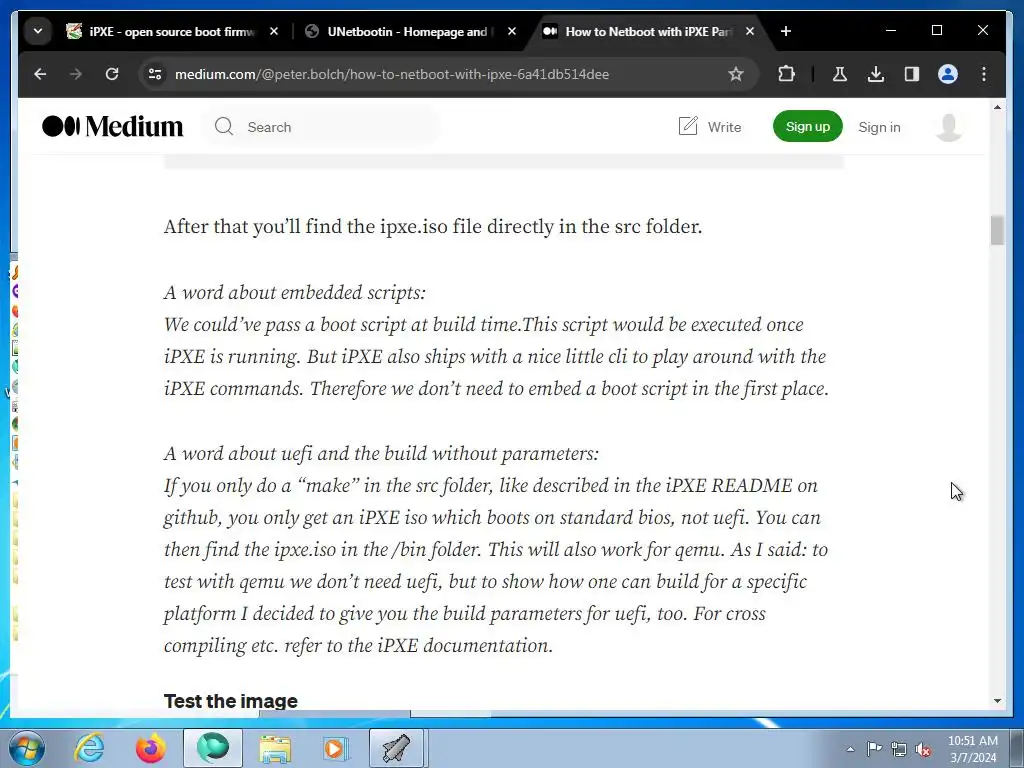Go back to the previous page
Screen dimensions: 1024x768
(40, 74)
